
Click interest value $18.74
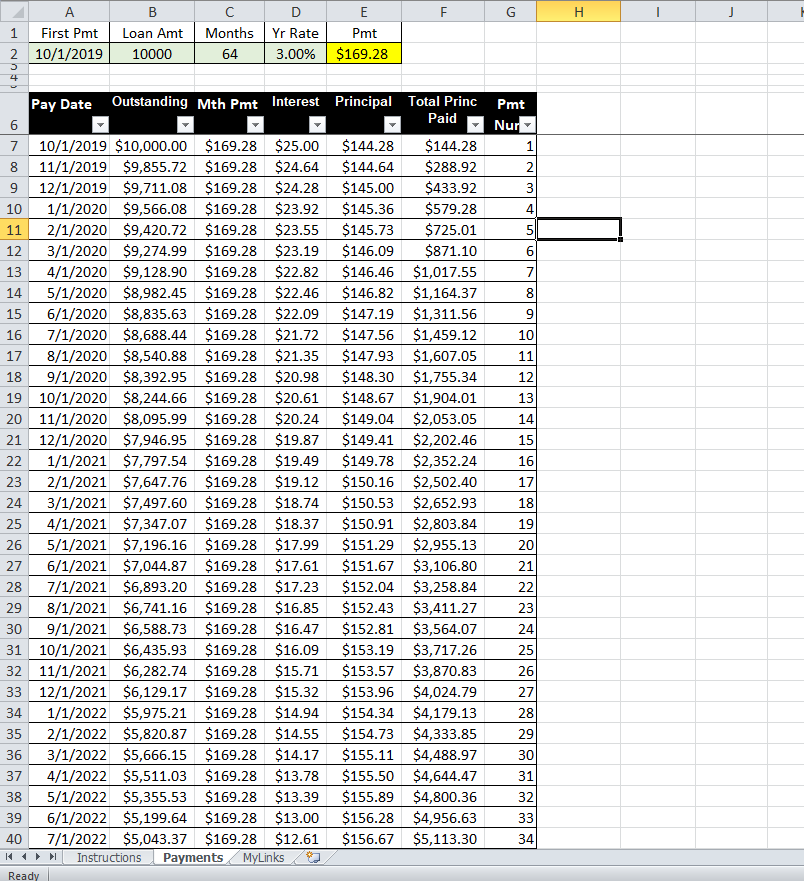point(296,503)
